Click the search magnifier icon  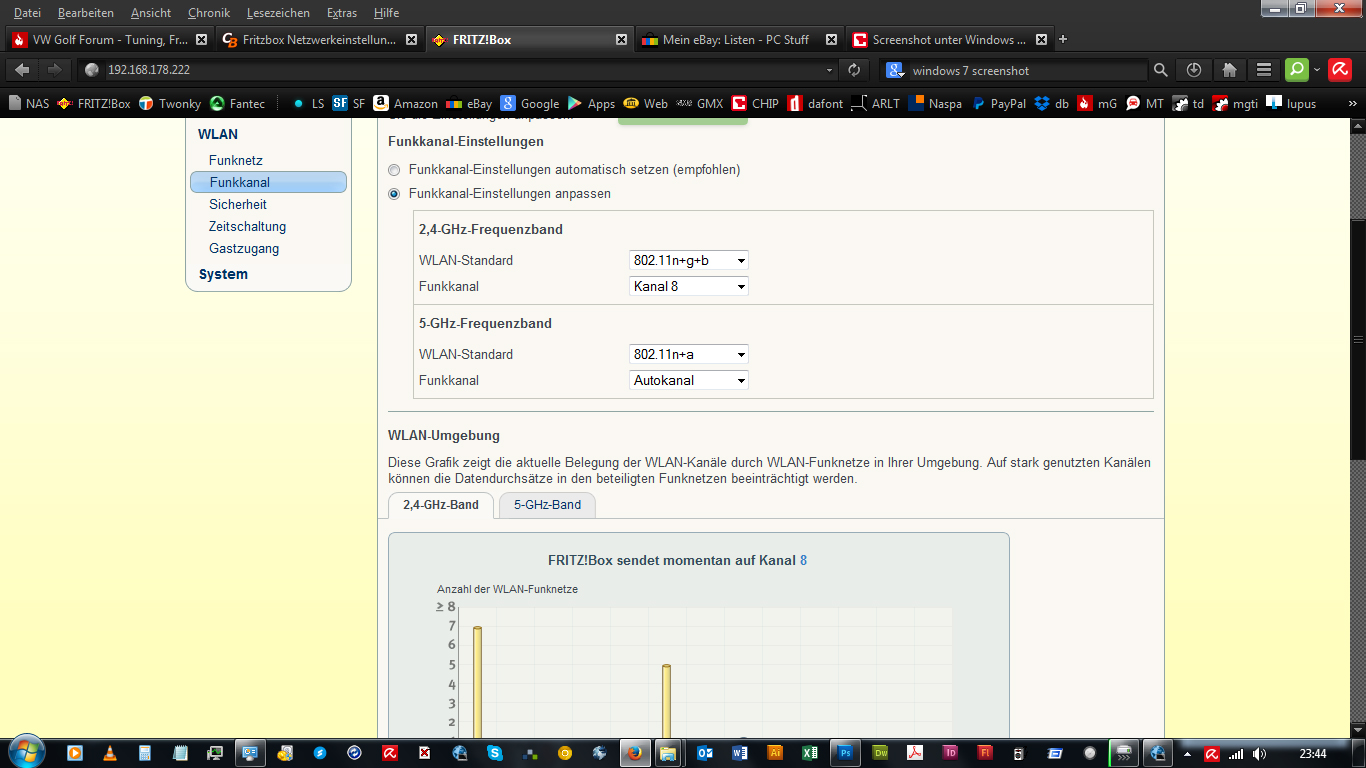pyautogui.click(x=1160, y=70)
